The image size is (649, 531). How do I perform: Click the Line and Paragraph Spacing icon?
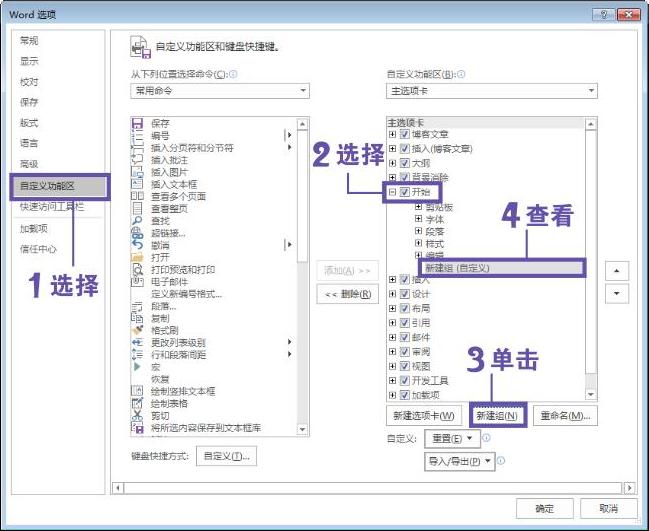pos(137,355)
